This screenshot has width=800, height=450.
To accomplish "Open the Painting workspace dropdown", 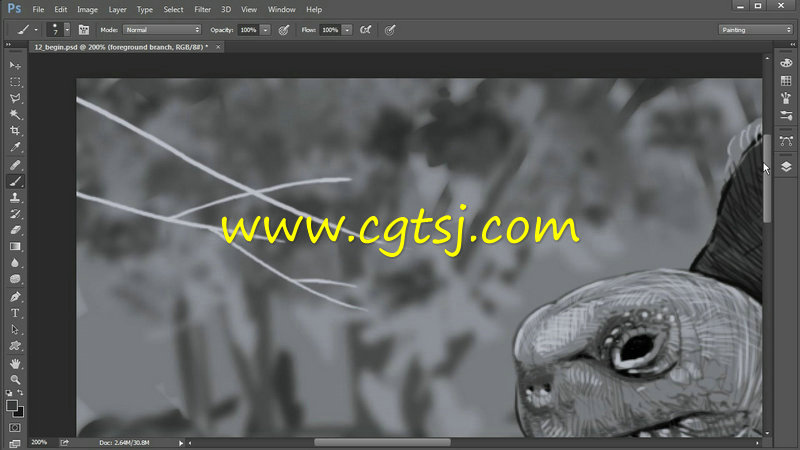I will coord(755,30).
